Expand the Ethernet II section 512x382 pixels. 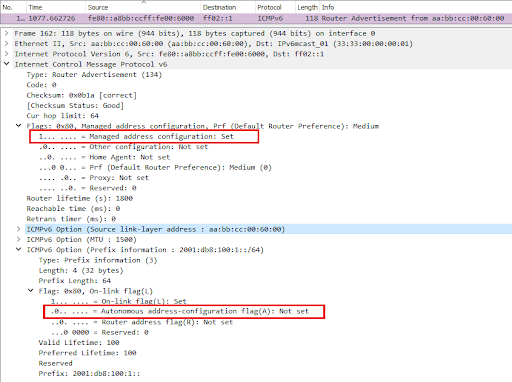pyautogui.click(x=6, y=44)
